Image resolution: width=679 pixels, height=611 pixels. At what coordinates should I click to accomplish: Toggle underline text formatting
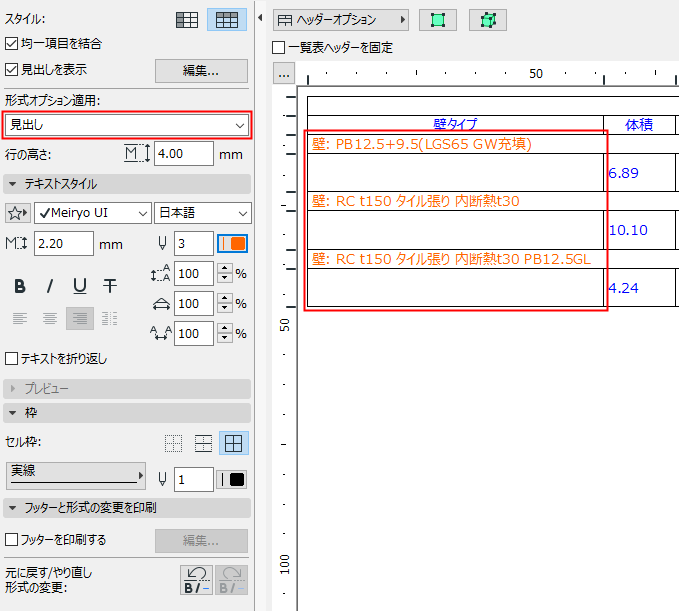(80, 286)
